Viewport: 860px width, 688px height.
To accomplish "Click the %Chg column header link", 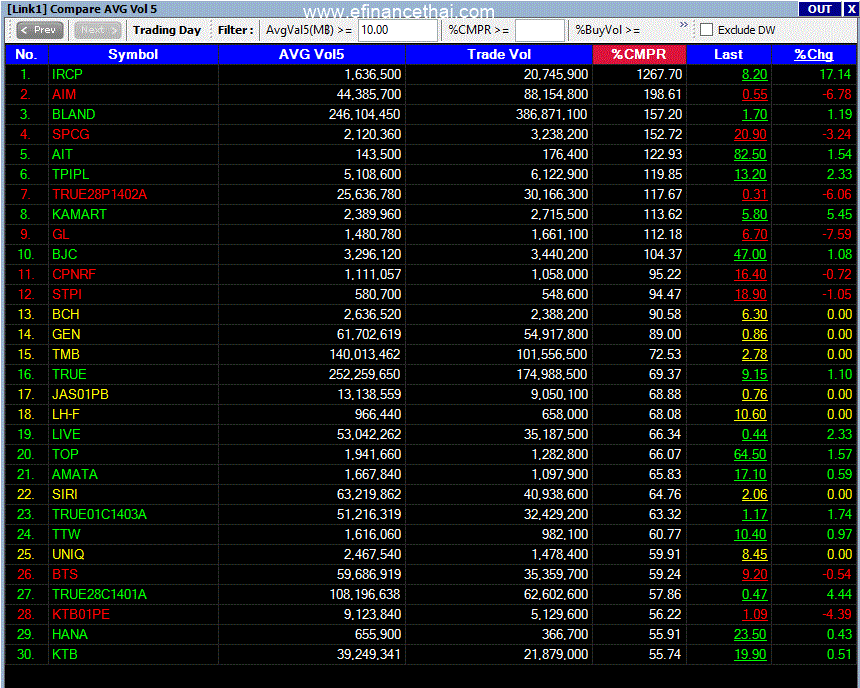I will click(x=814, y=54).
